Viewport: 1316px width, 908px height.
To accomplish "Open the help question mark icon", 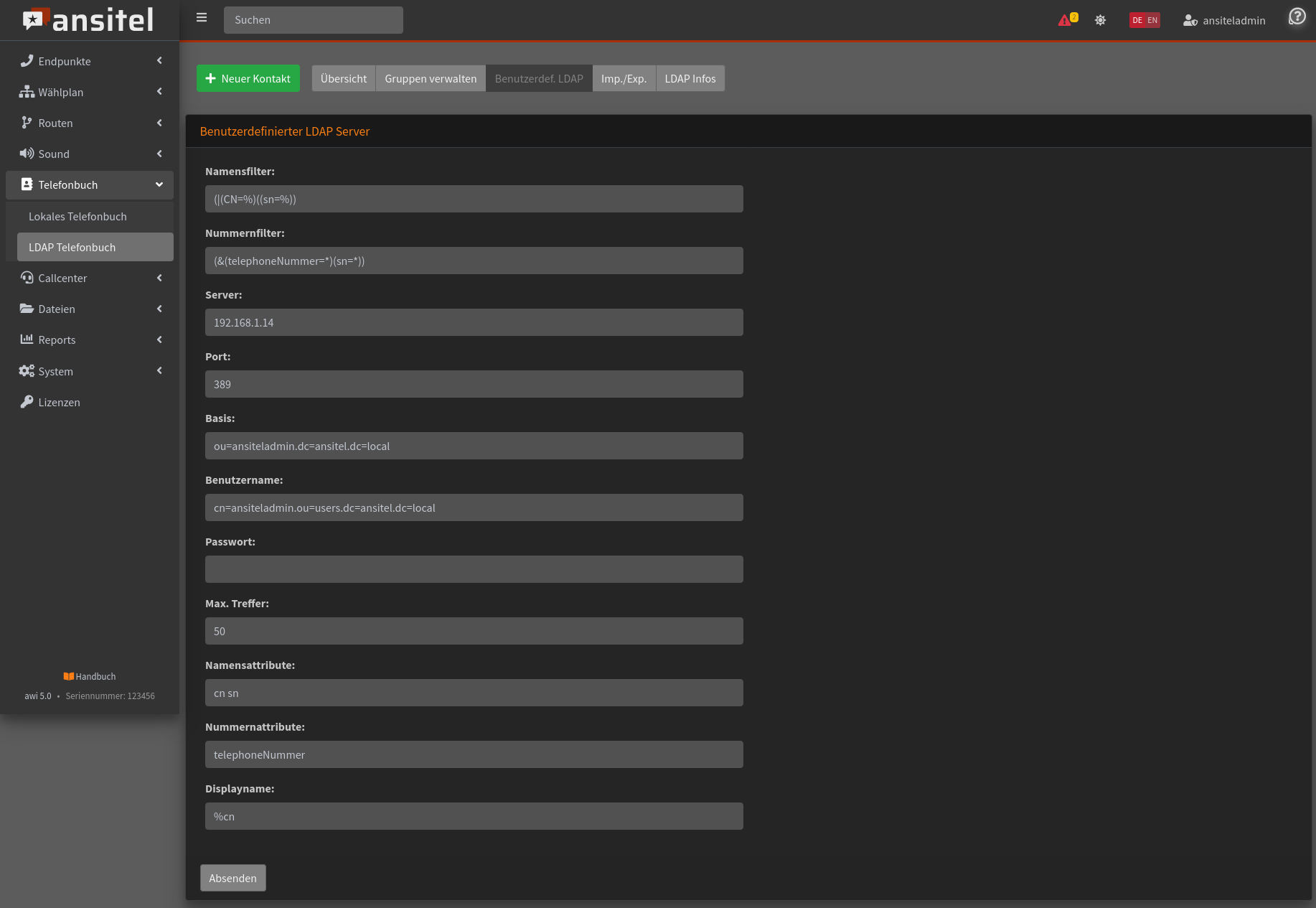I will (x=1297, y=17).
